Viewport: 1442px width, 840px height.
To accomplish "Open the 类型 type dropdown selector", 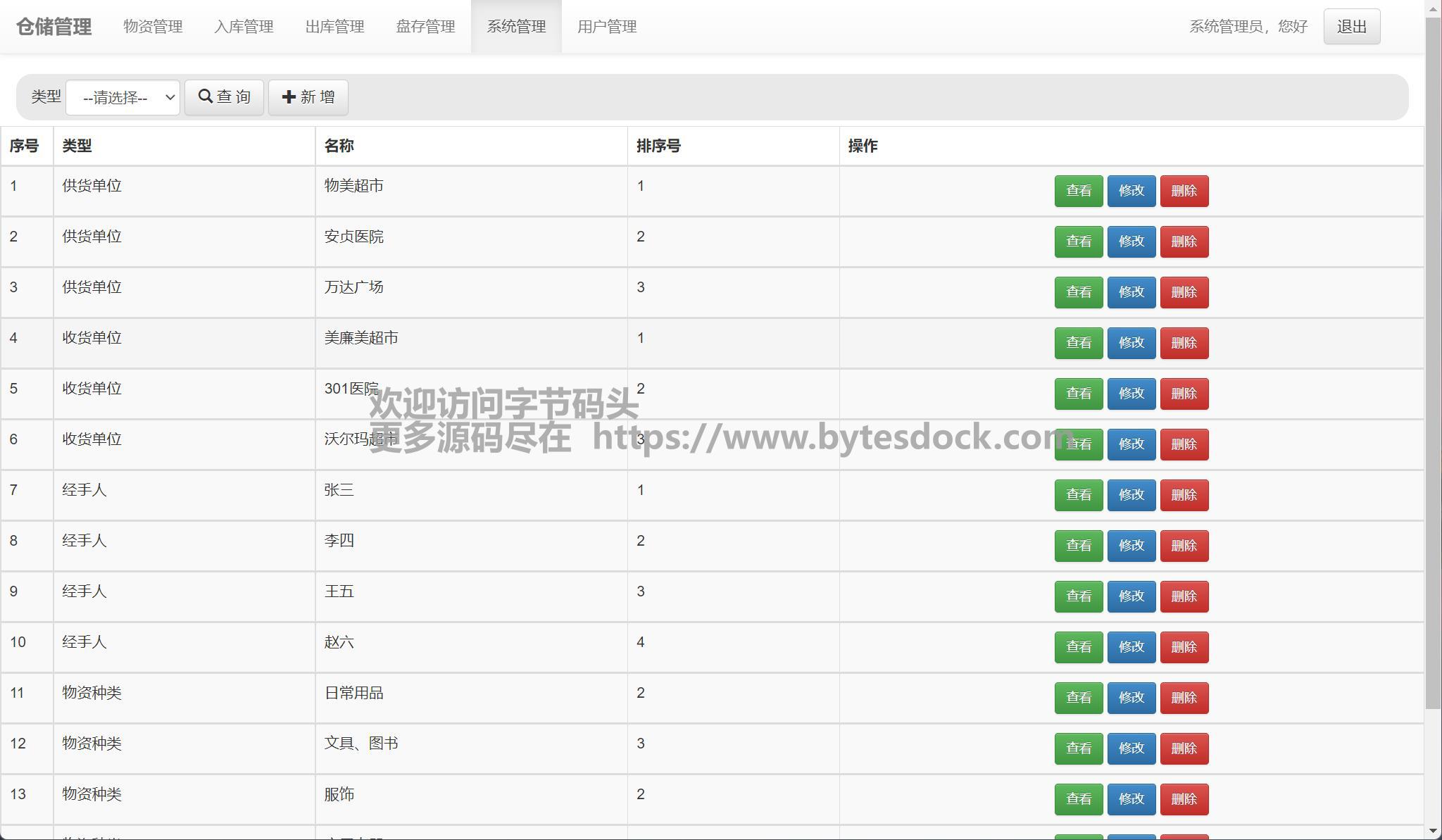I will 123,97.
